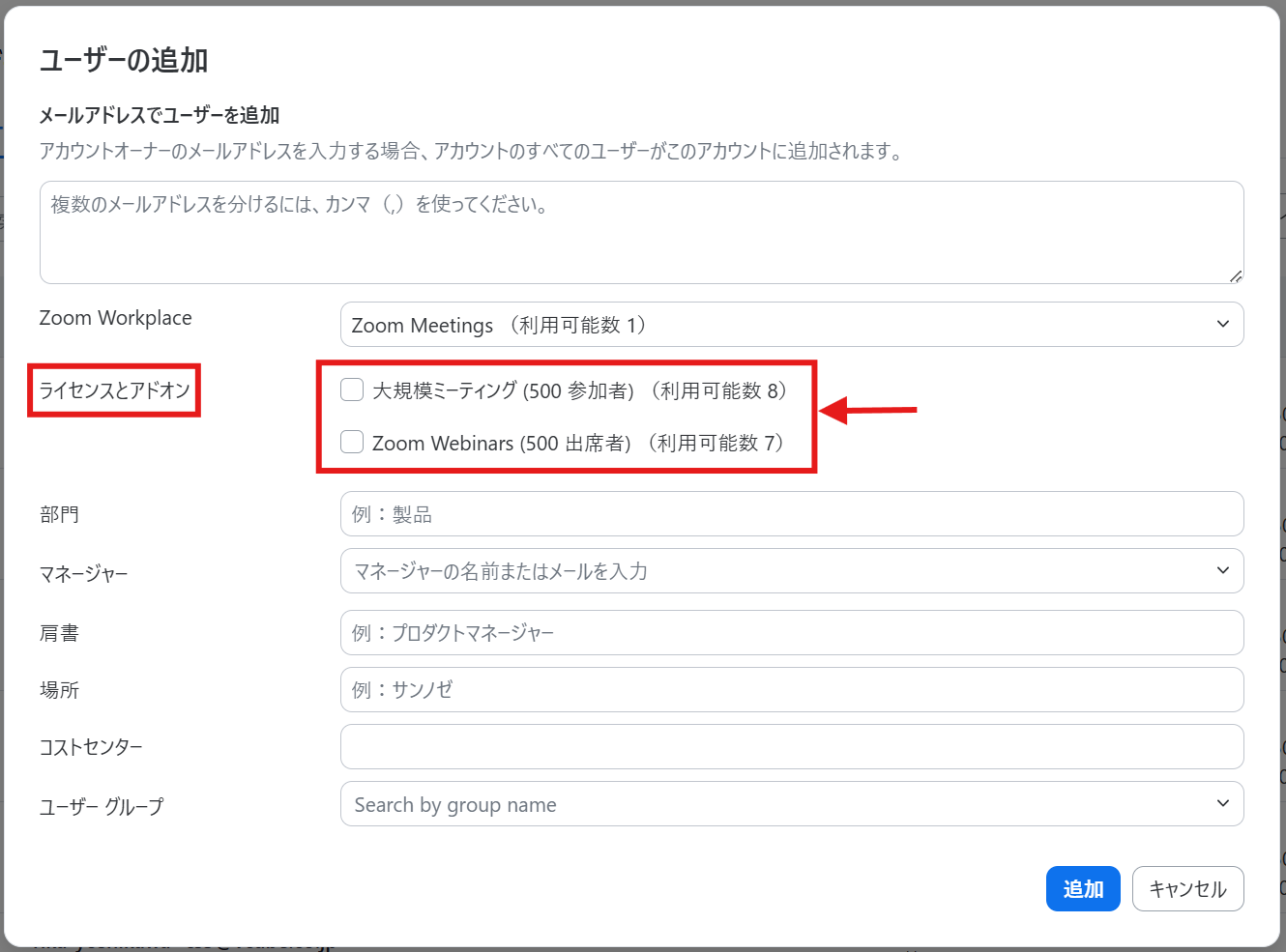Click the email addresses text area
The height and width of the screenshot is (952, 1286).
point(641,232)
